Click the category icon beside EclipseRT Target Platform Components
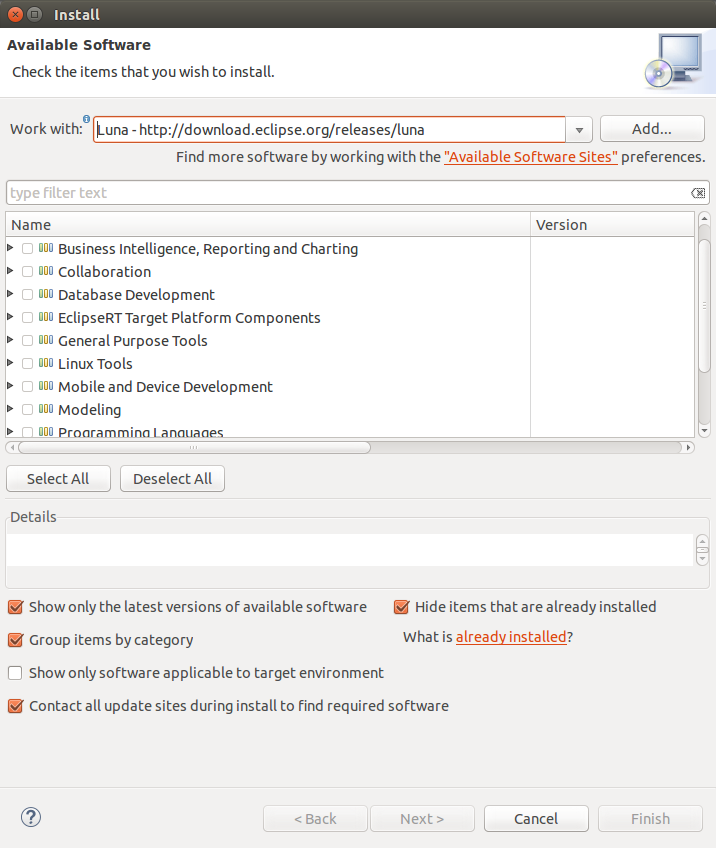 pos(46,317)
